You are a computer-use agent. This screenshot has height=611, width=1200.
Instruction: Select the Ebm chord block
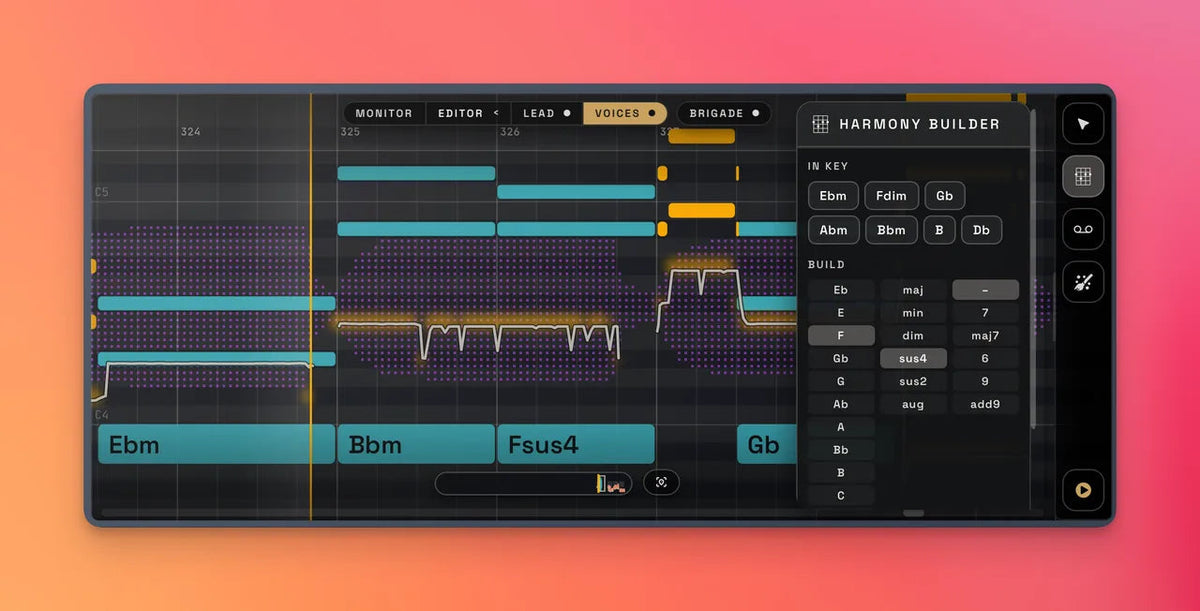coord(216,444)
